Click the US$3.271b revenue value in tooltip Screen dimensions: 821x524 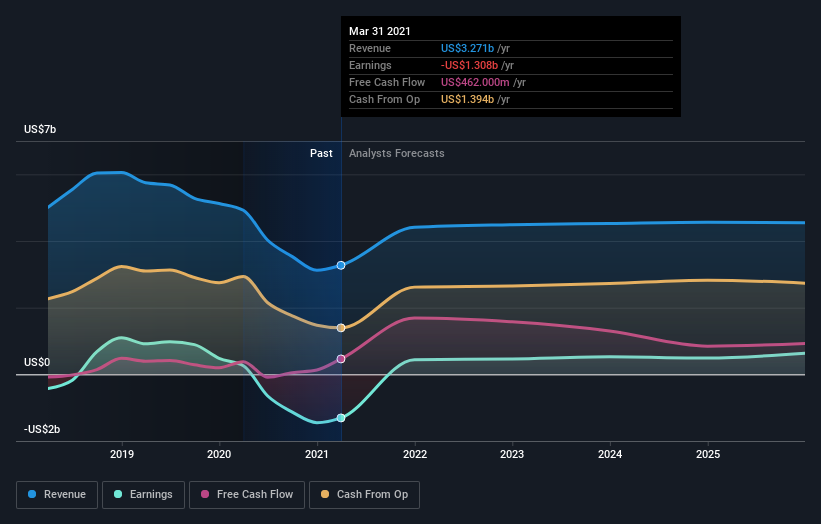click(x=467, y=48)
